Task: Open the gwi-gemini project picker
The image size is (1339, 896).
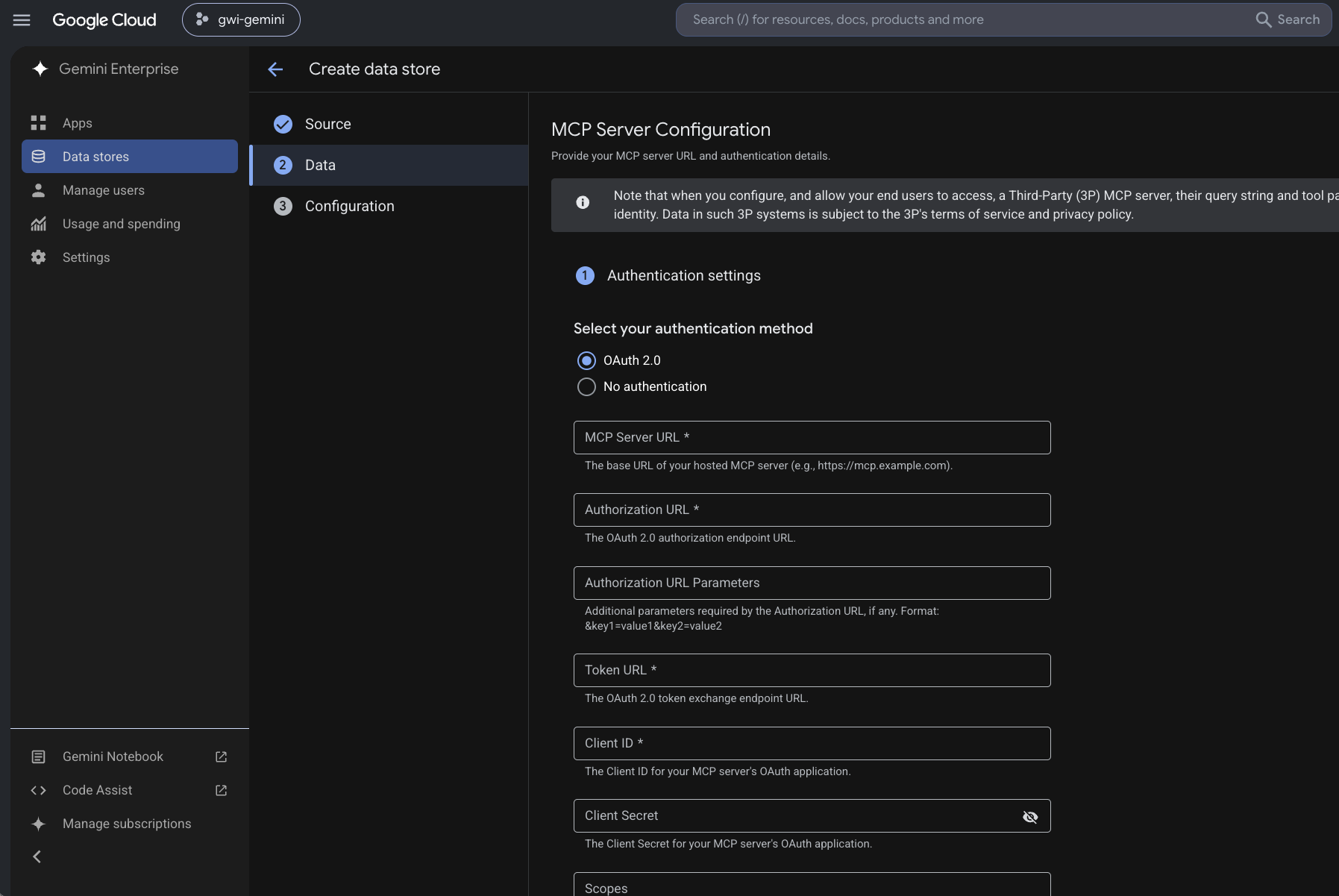Action: coord(241,19)
